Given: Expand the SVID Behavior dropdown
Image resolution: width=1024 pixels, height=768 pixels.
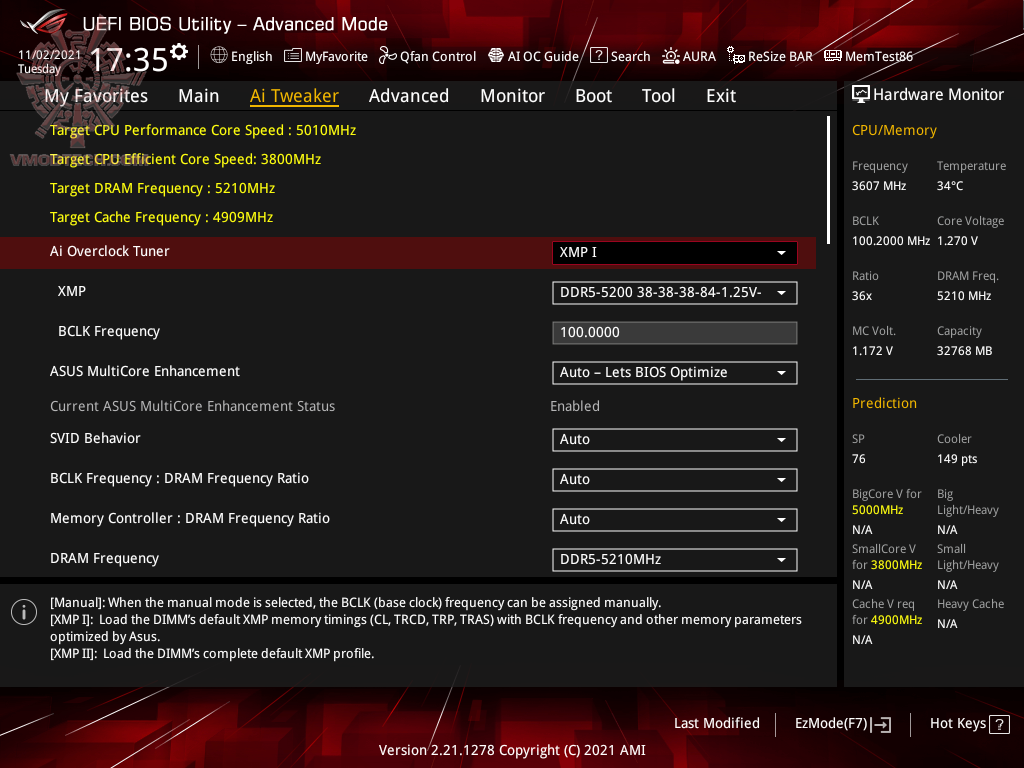Looking at the screenshot, I should click(x=675, y=440).
